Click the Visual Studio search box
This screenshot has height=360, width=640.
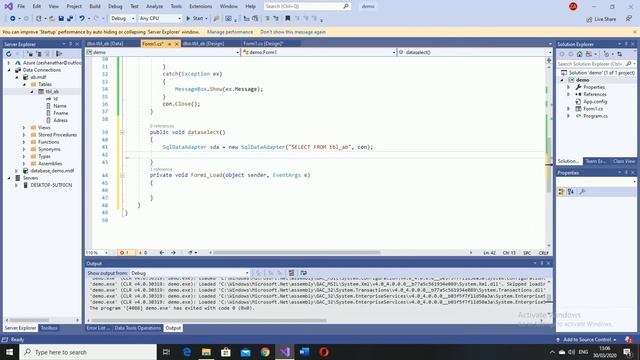point(306,6)
